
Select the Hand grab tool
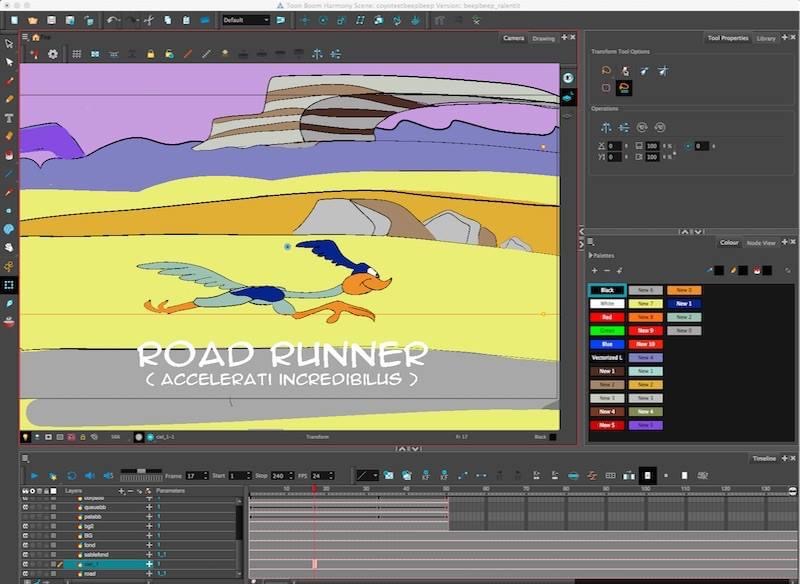coord(9,247)
